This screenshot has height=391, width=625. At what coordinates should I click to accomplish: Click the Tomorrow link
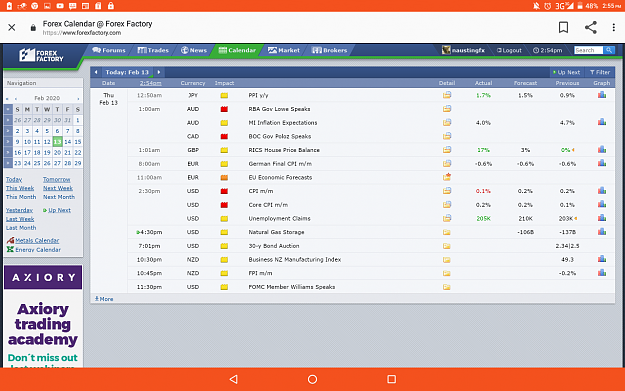click(57, 179)
